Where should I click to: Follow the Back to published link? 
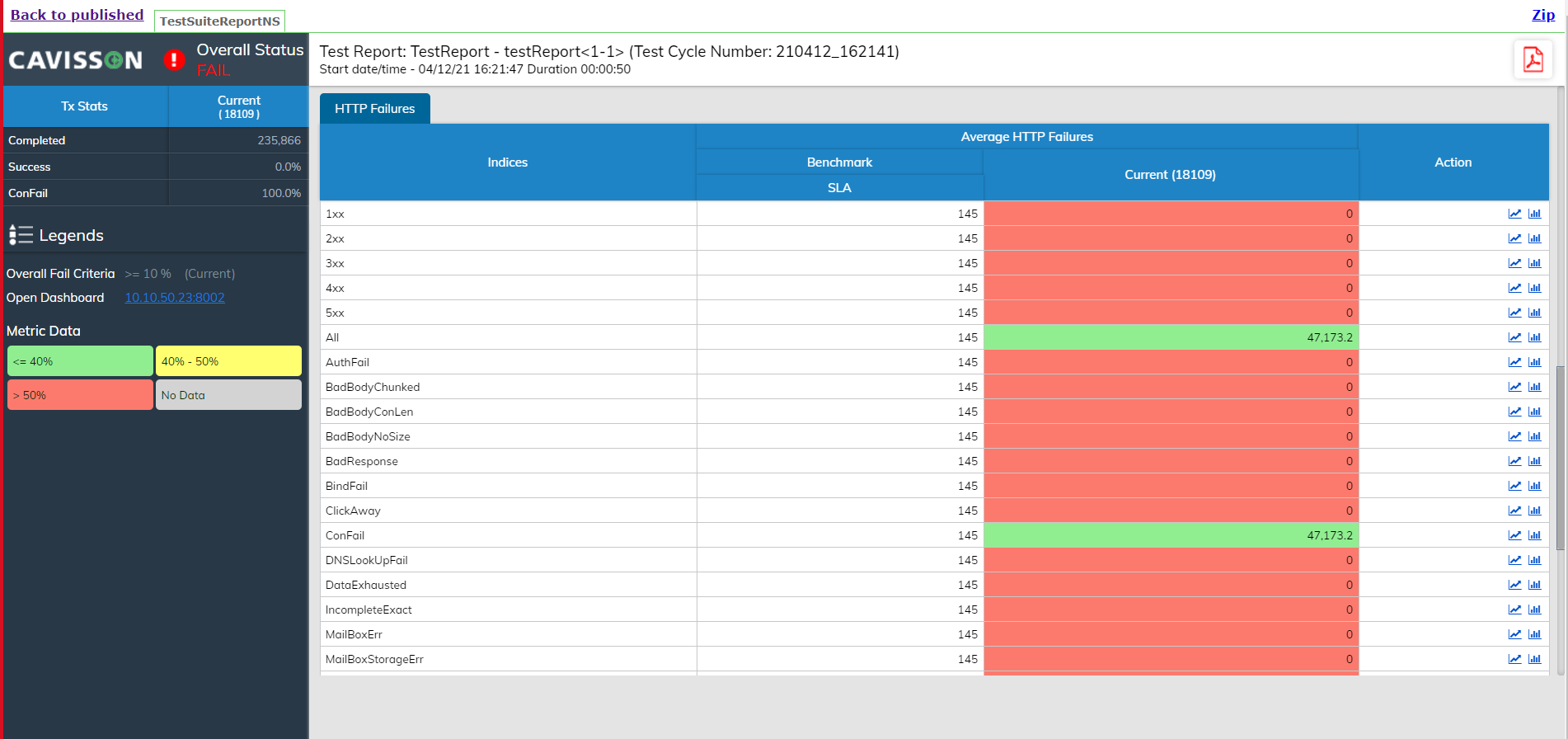pyautogui.click(x=77, y=15)
